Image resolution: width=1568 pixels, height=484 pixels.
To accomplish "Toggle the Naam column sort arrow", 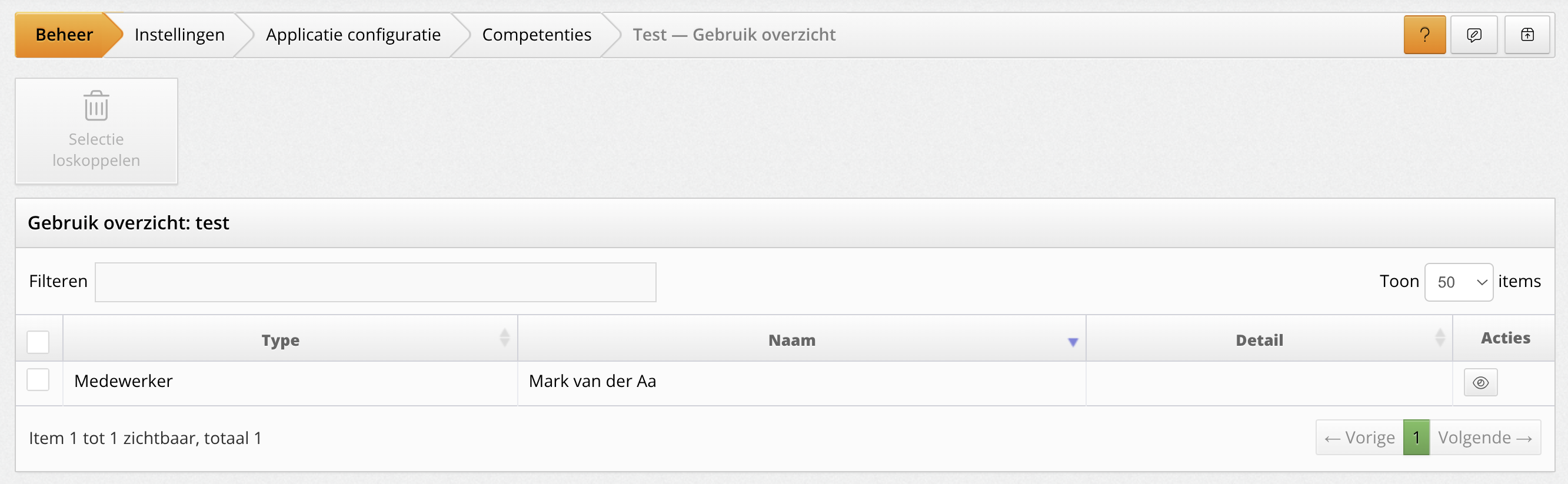I will pyautogui.click(x=1073, y=342).
